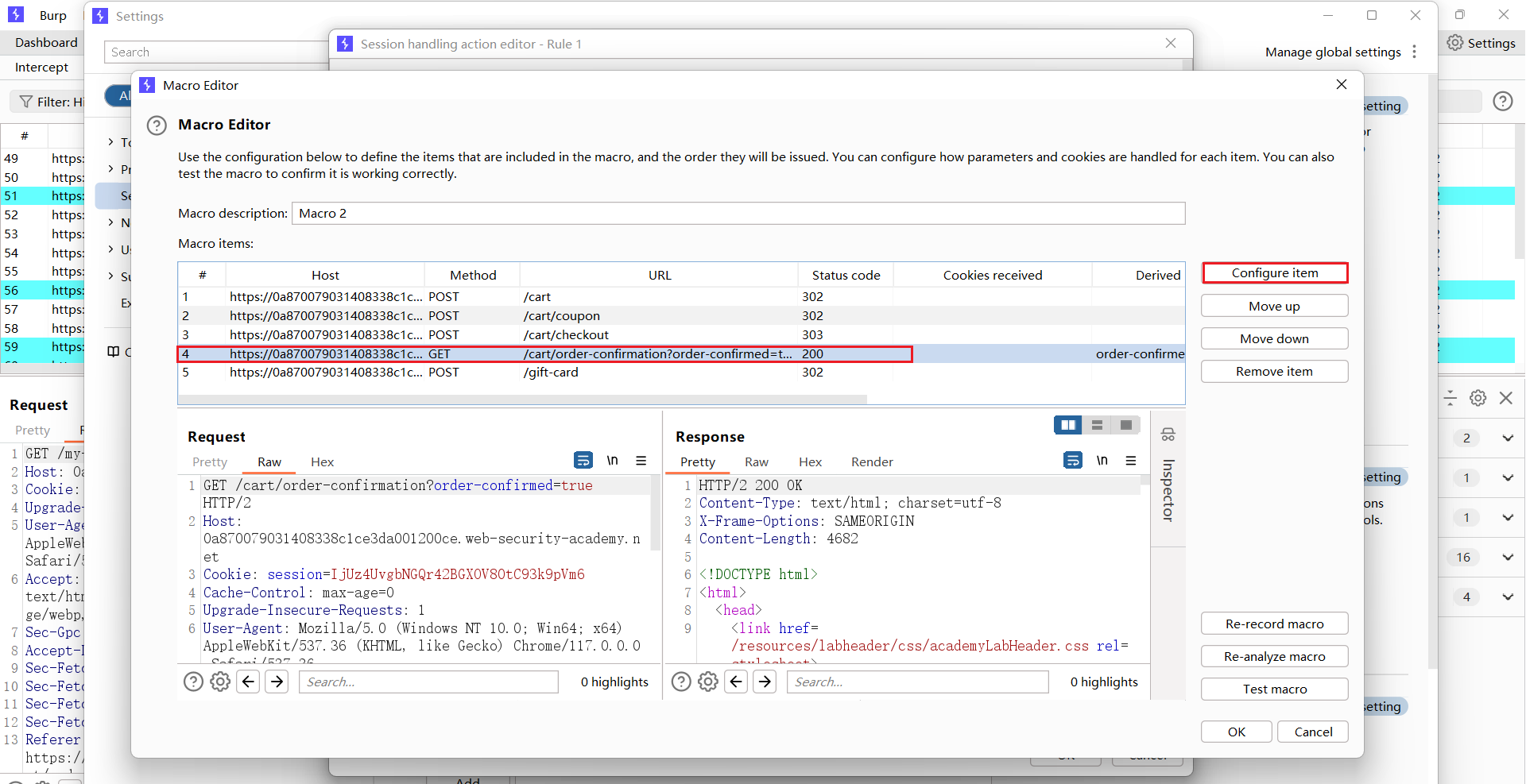Viewport: 1526px width, 784px height.
Task: Click Remove item button
Action: click(x=1274, y=371)
